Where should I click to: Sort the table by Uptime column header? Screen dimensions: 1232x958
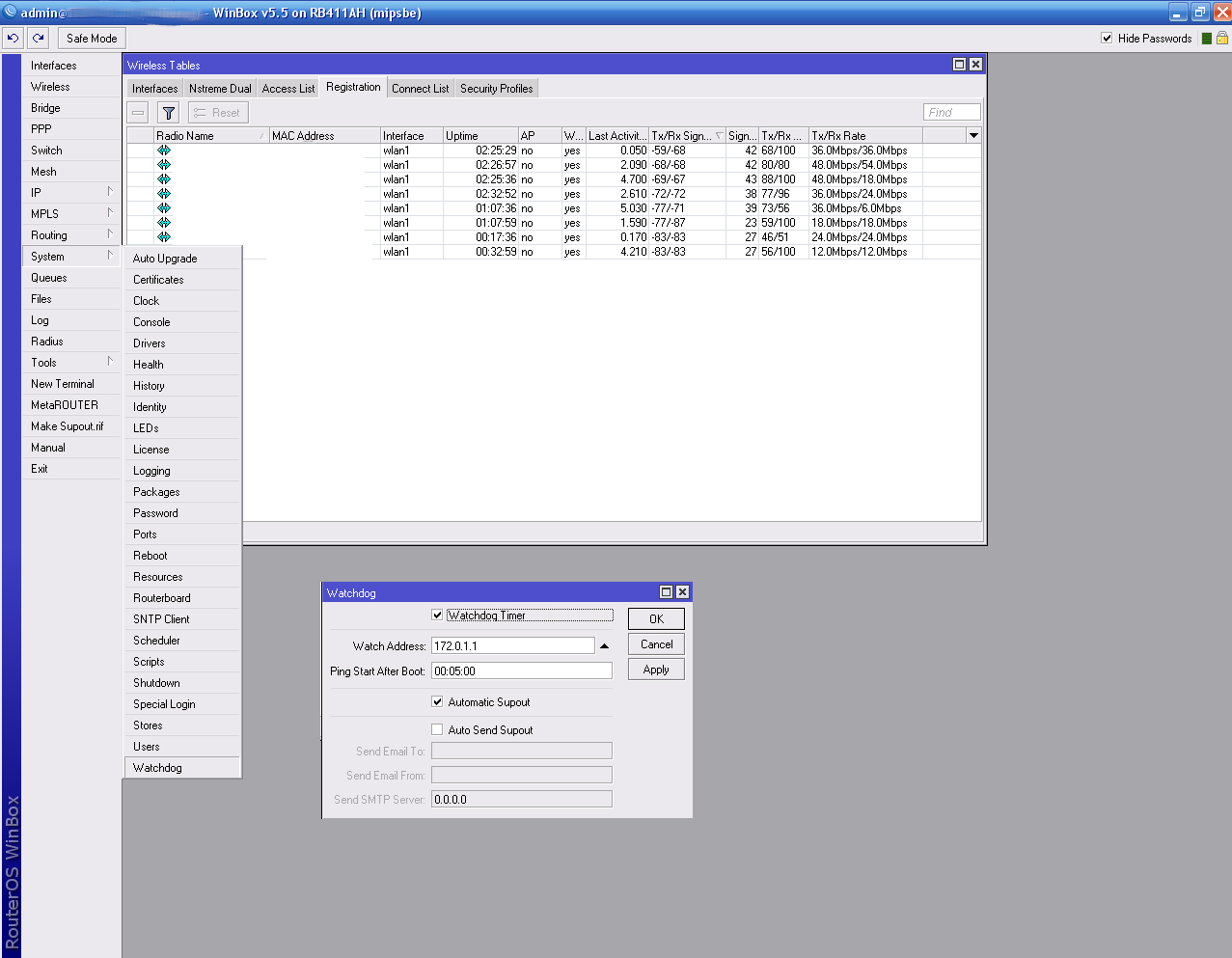click(479, 136)
